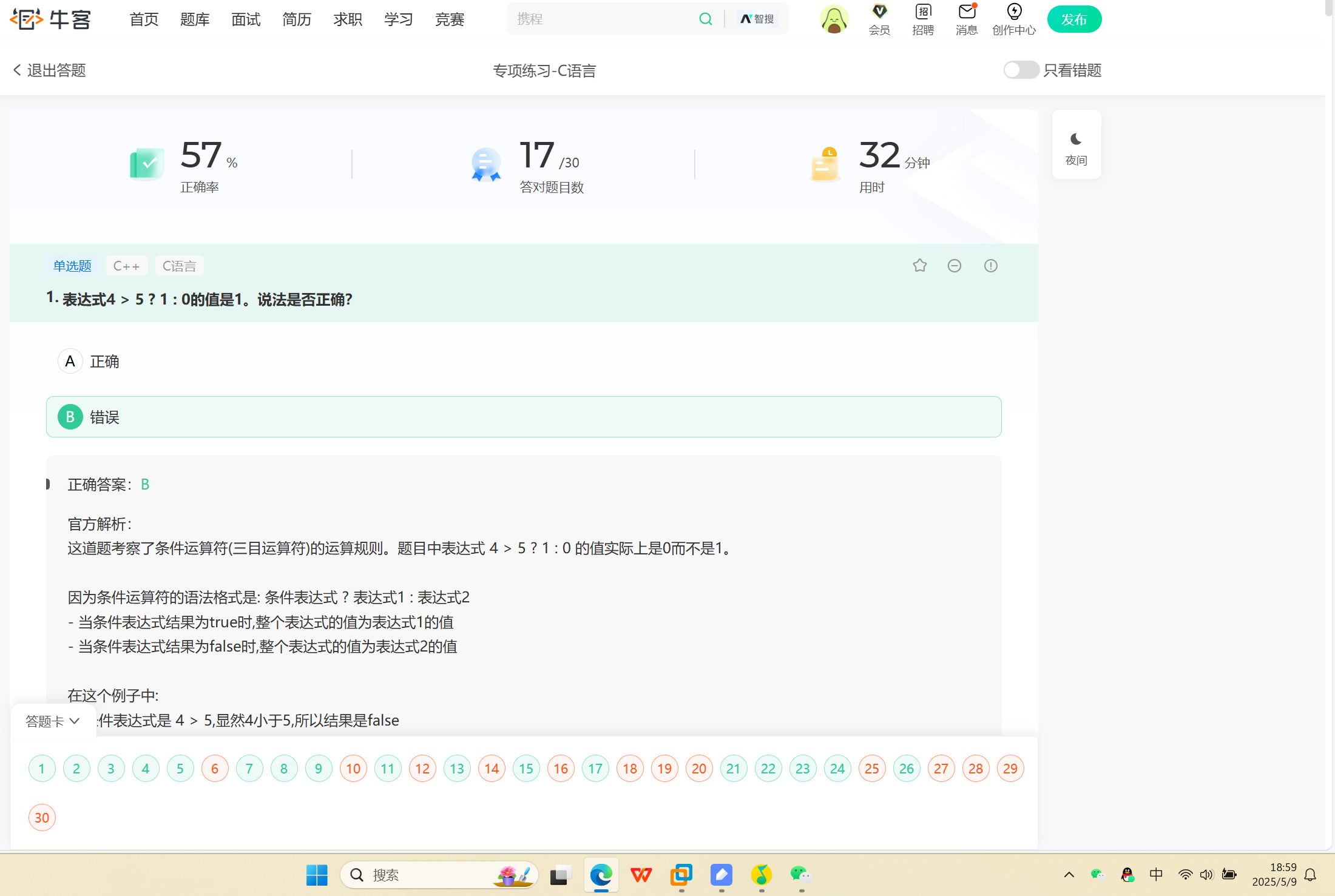Click the green 发布 button

pos(1073,19)
